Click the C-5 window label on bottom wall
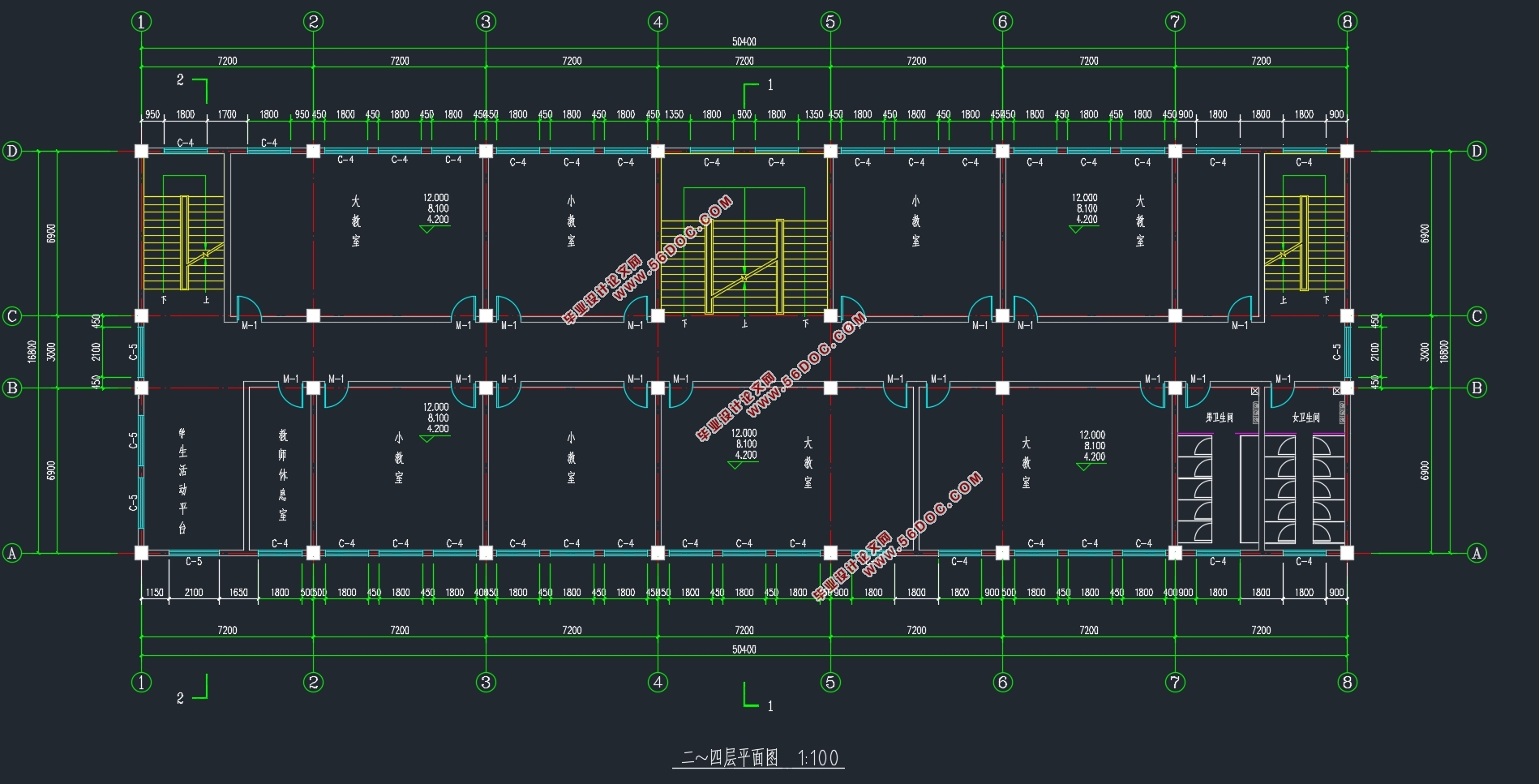 click(x=194, y=561)
